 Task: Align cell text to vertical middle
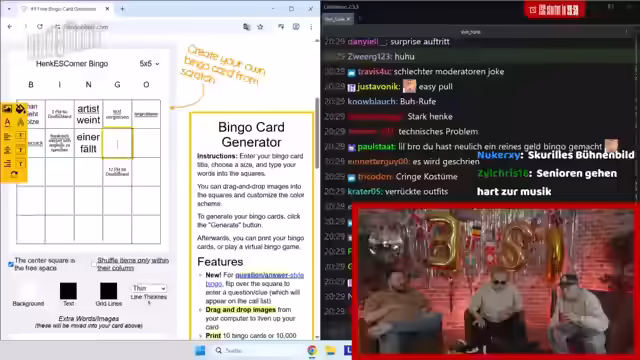point(20,150)
